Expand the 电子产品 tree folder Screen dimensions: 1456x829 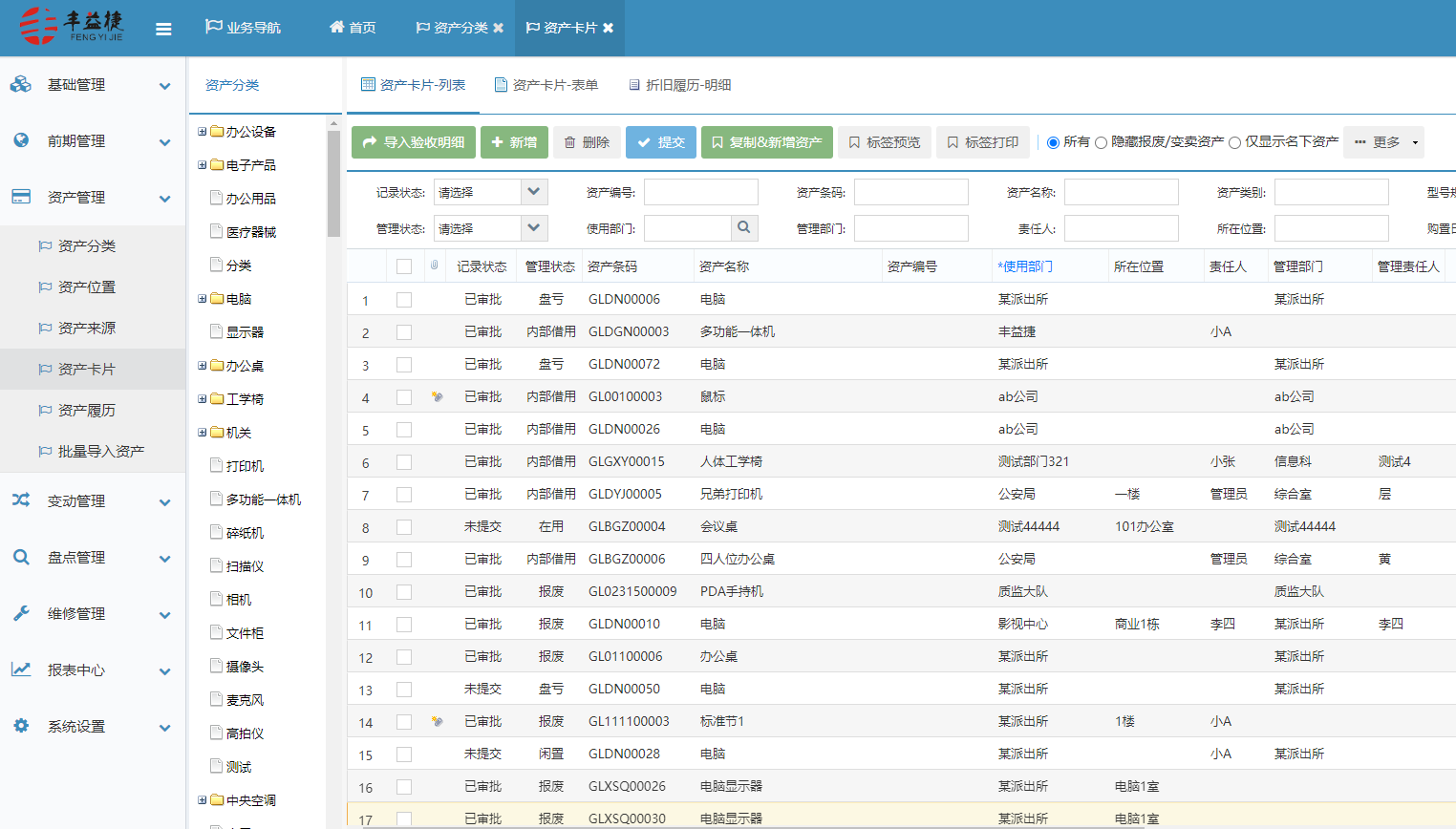point(203,165)
